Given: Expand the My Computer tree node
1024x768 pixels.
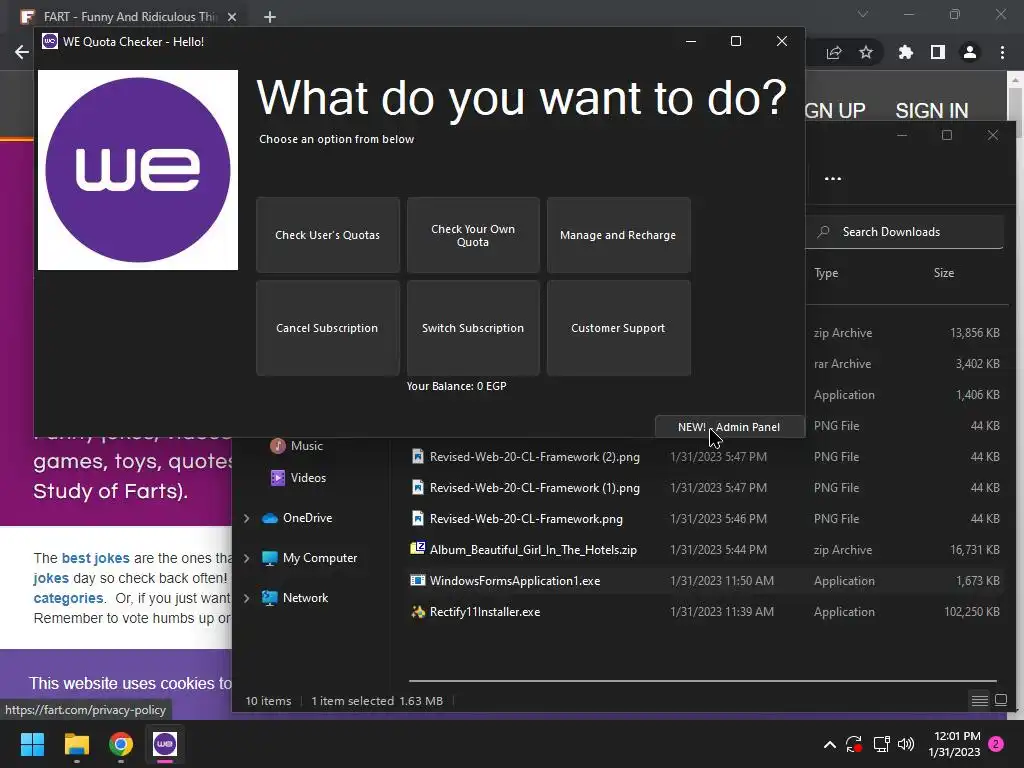Looking at the screenshot, I should [247, 558].
